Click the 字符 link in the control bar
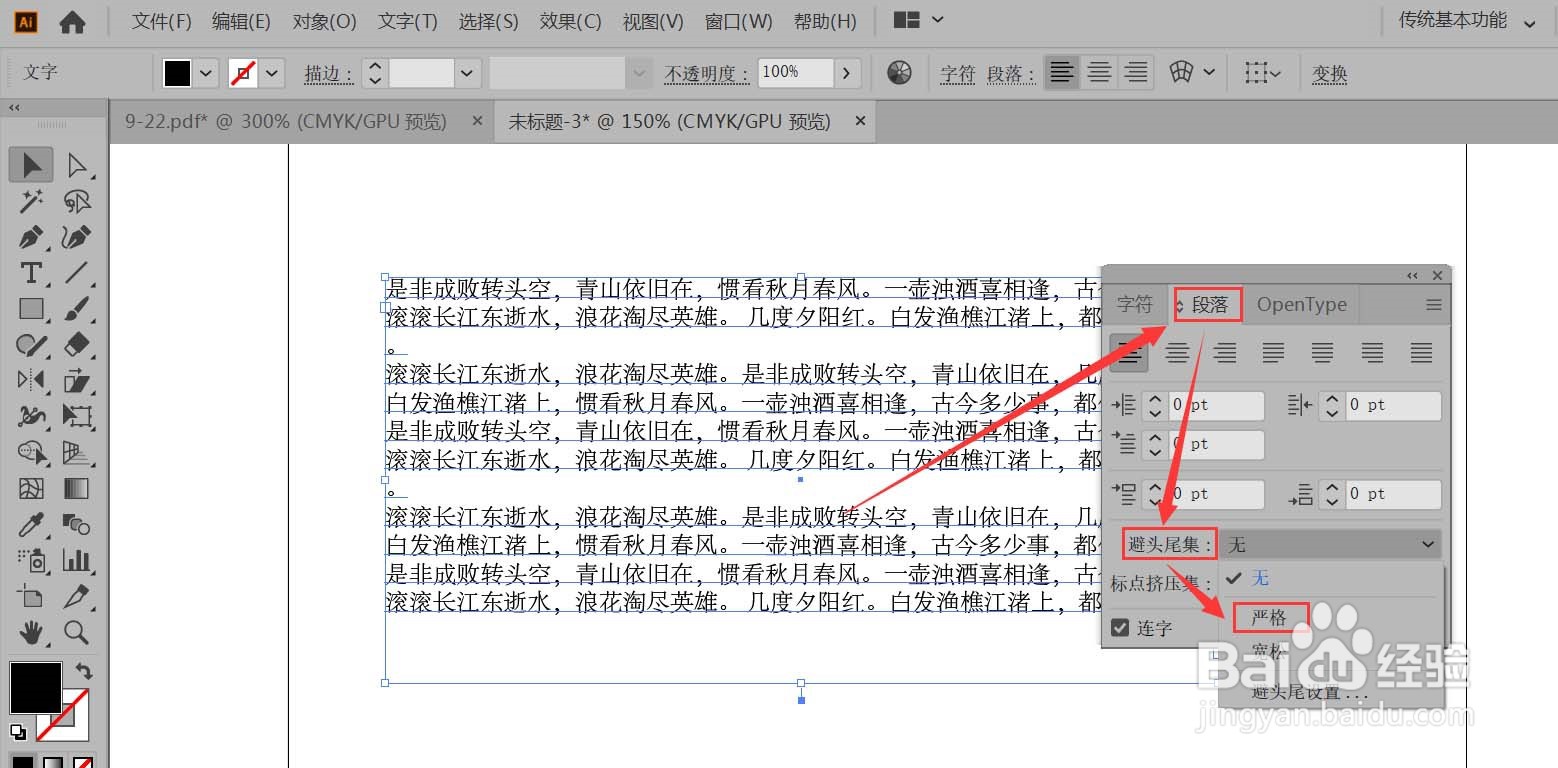 point(956,72)
